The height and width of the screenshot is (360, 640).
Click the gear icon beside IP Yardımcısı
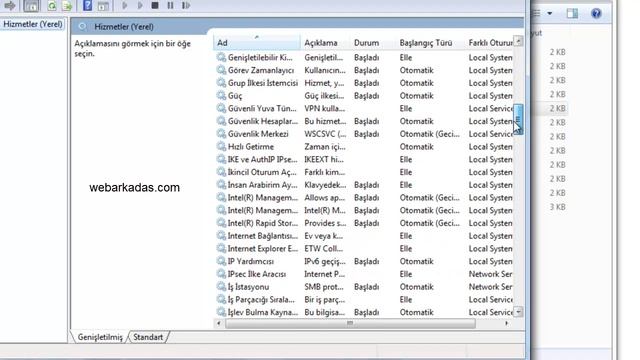221,261
